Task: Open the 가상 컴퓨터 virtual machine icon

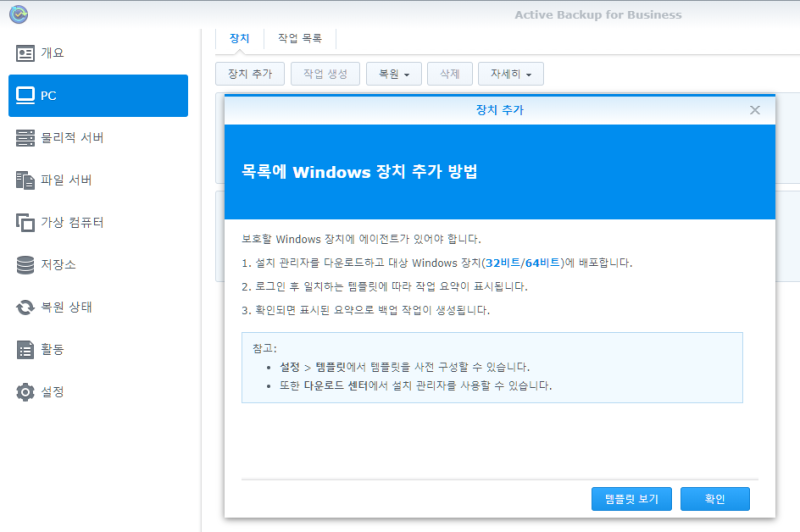Action: (25, 222)
